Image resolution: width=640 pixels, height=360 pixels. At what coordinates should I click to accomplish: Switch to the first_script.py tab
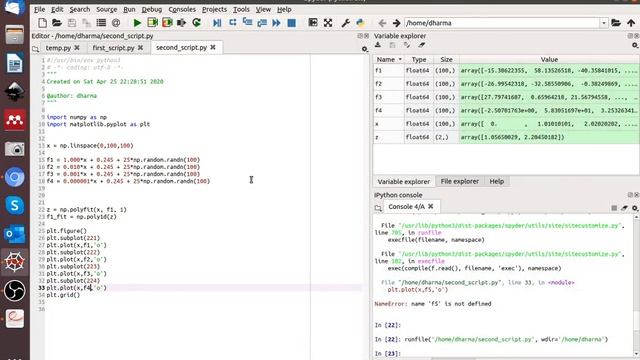(x=113, y=48)
